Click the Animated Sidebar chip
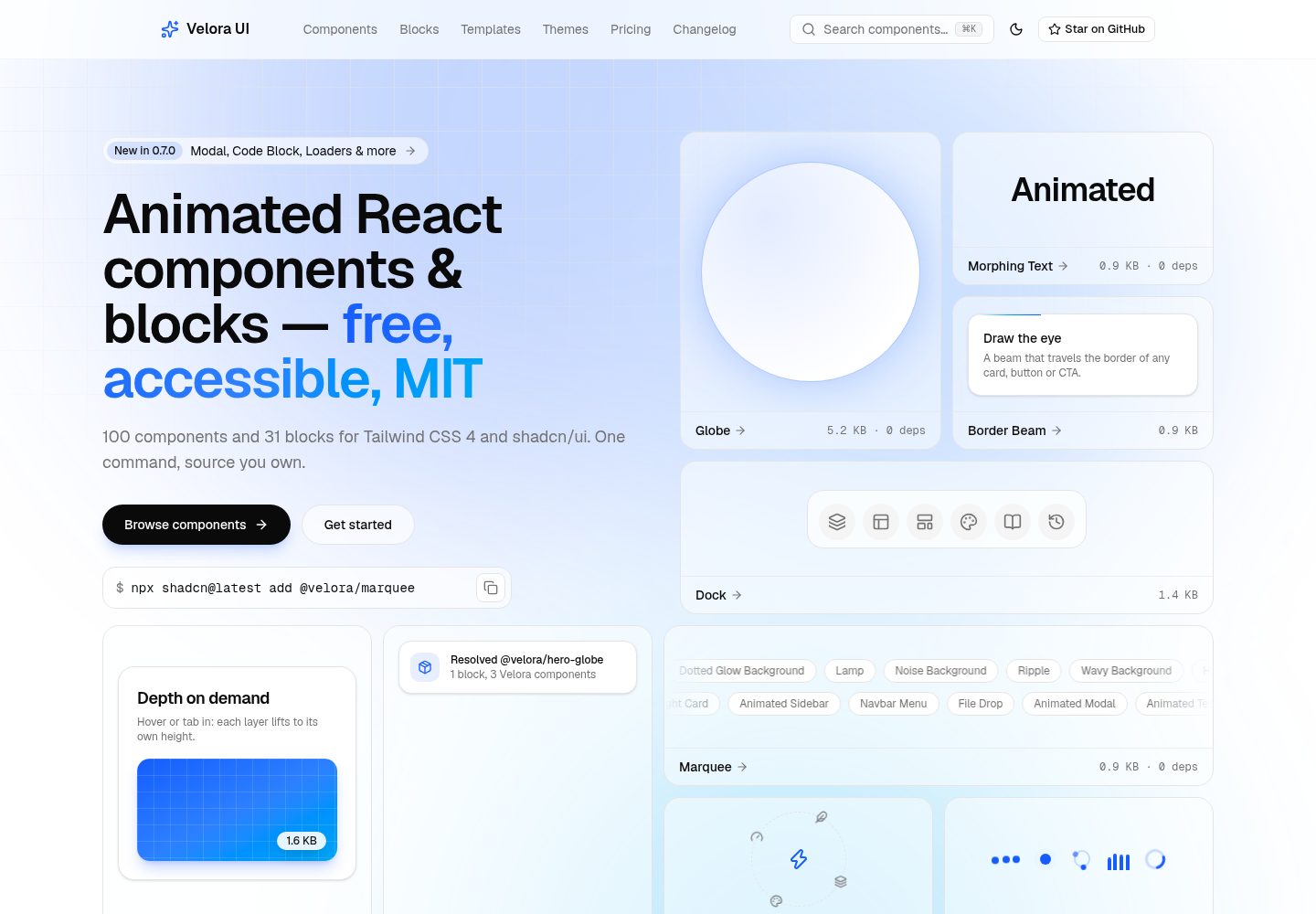This screenshot has height=914, width=1316. [784, 704]
